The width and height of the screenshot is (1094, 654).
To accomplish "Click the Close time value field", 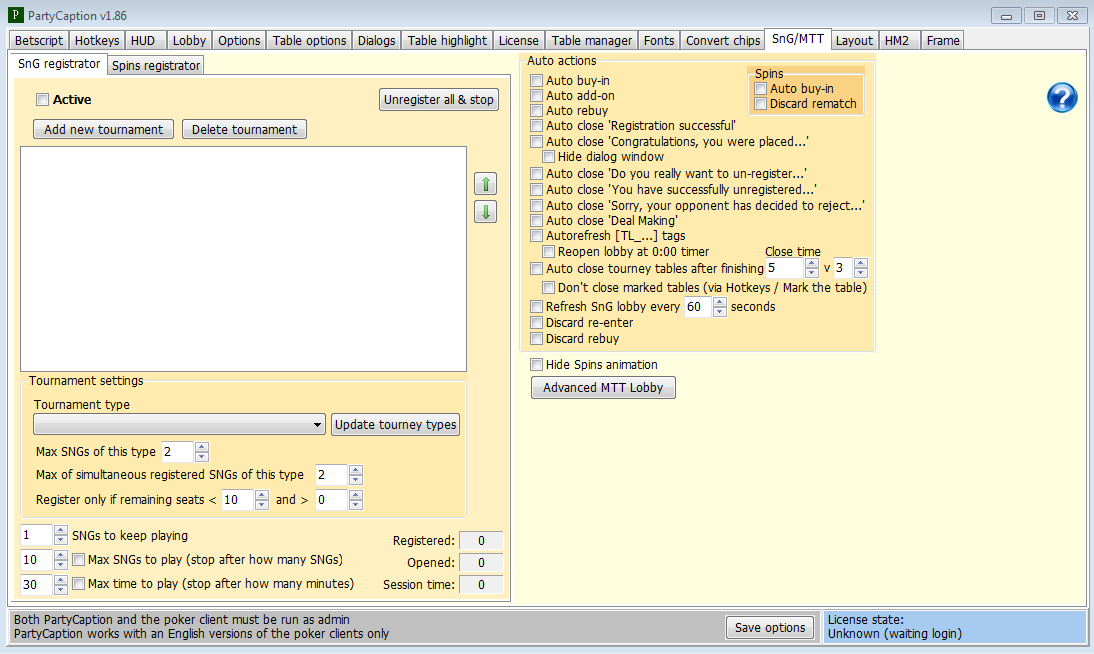I will point(785,268).
